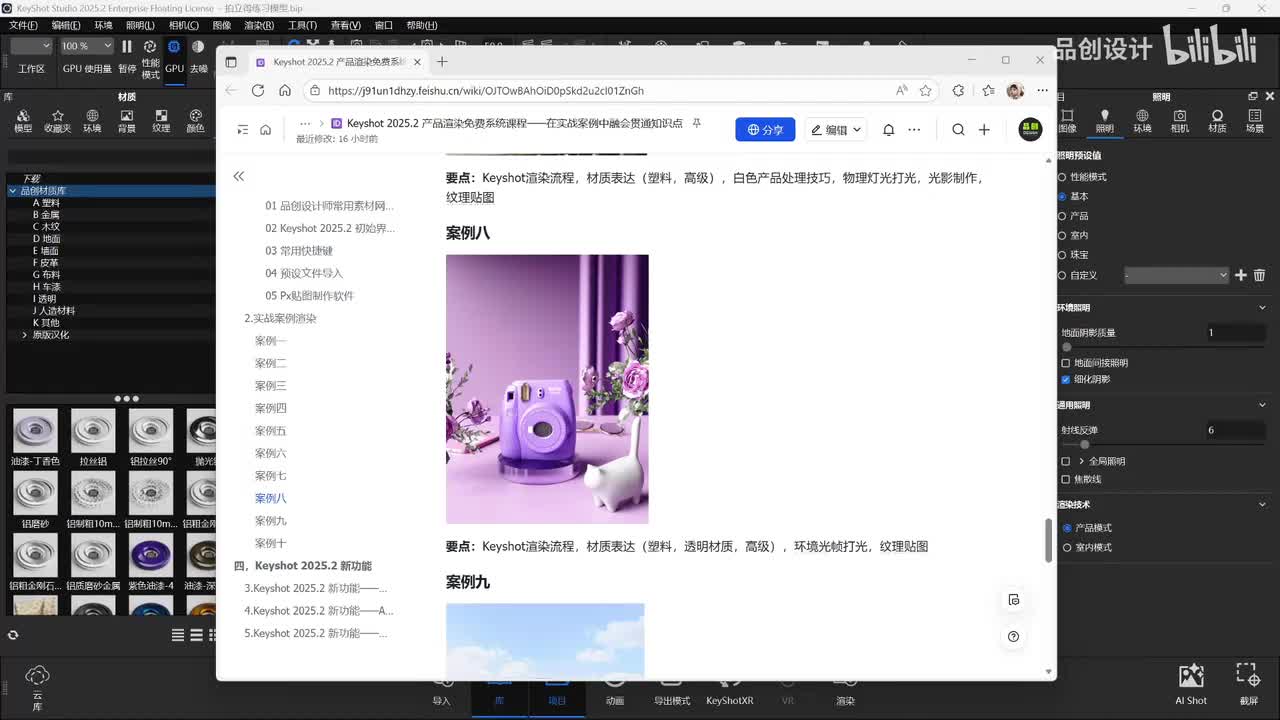Image resolution: width=1280 pixels, height=720 pixels.
Task: Adjust the 地面阴影质量 slider
Action: 1066,347
